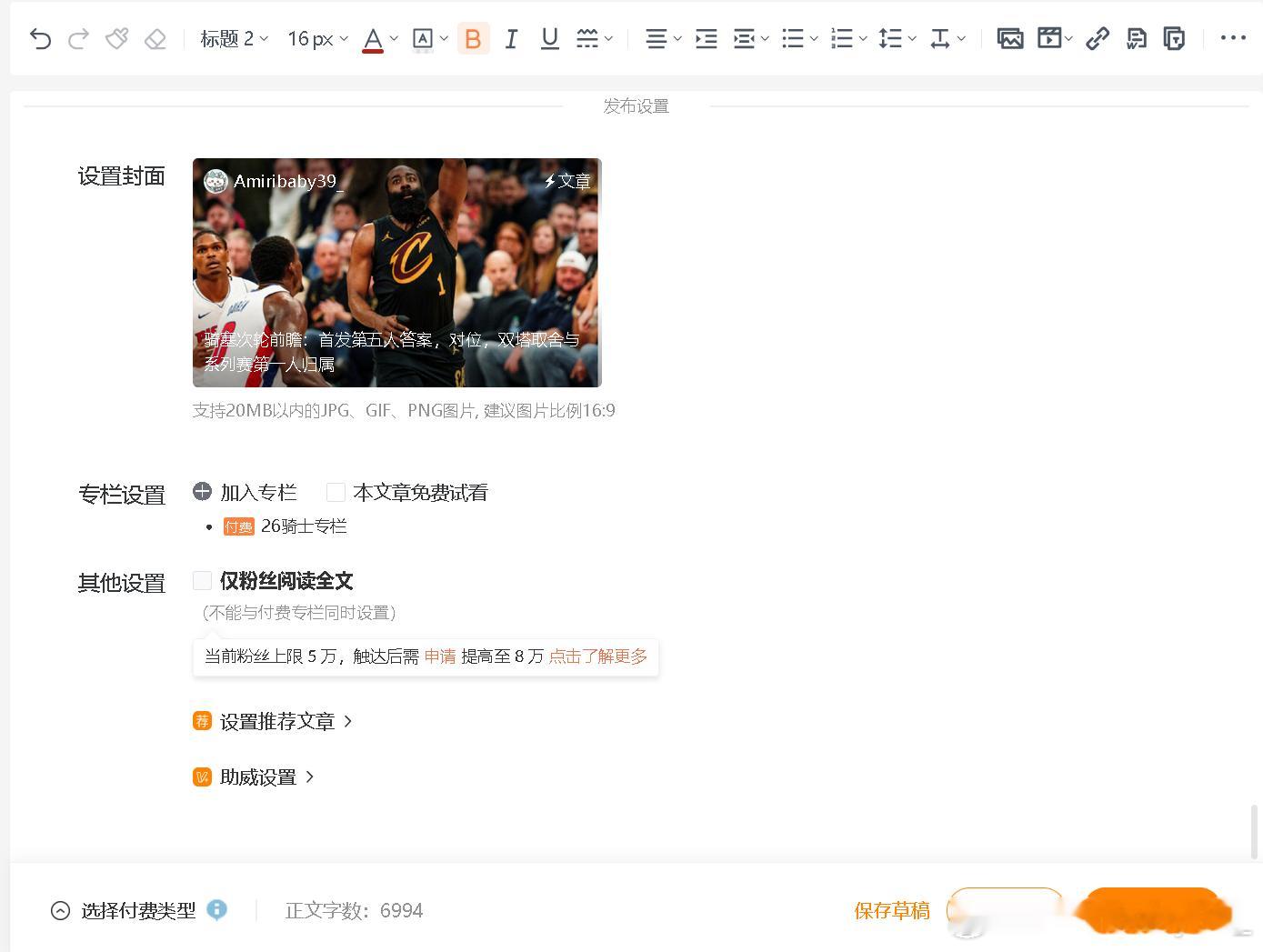Enable 仅粉丝阅读全文 option
Image resolution: width=1263 pixels, height=952 pixels.
[202, 580]
